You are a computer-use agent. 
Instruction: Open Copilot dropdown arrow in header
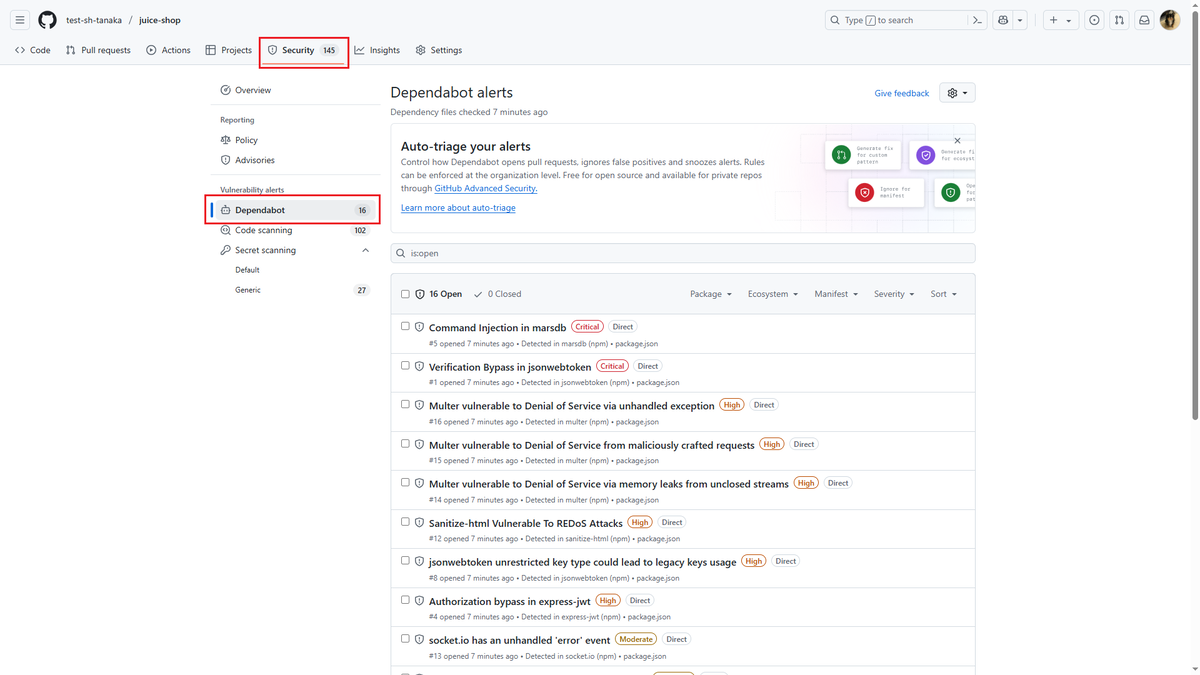click(1020, 20)
